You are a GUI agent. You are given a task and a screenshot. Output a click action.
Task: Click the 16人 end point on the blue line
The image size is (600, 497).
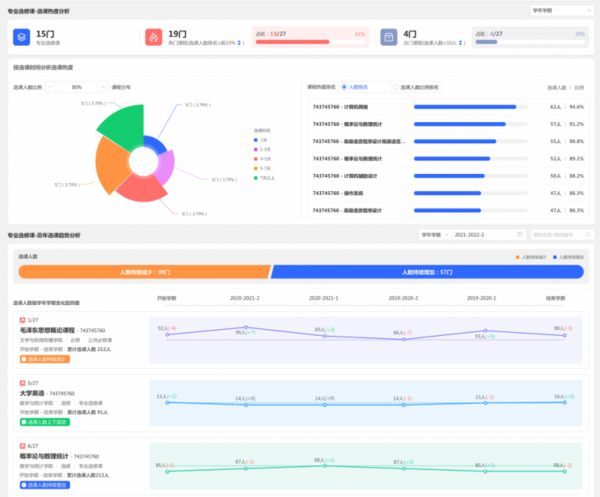564,402
